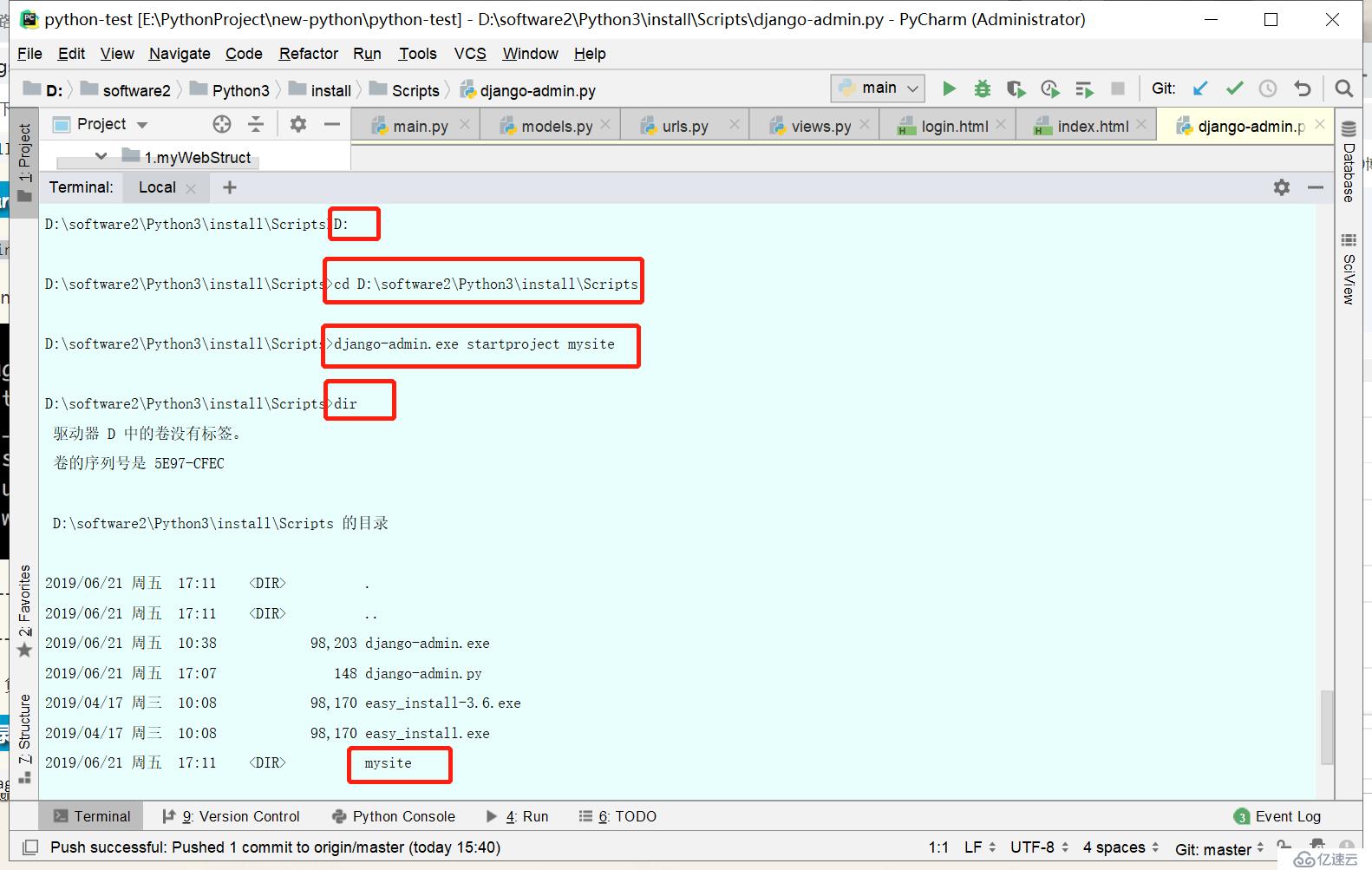Image resolution: width=1372 pixels, height=870 pixels.
Task: Open Git: master branch popup
Action: pos(1219,849)
